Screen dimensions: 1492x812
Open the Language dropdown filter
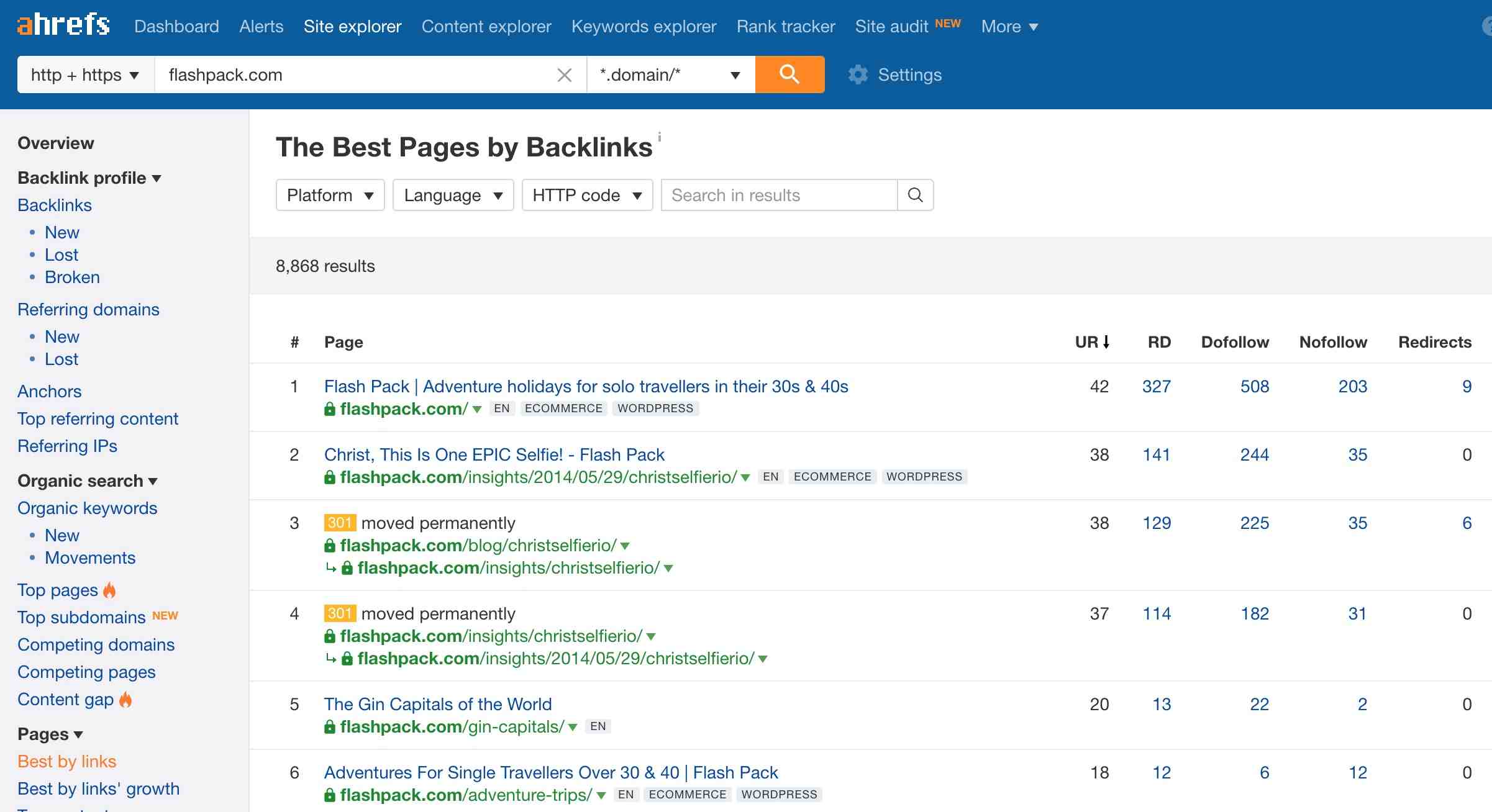[452, 195]
